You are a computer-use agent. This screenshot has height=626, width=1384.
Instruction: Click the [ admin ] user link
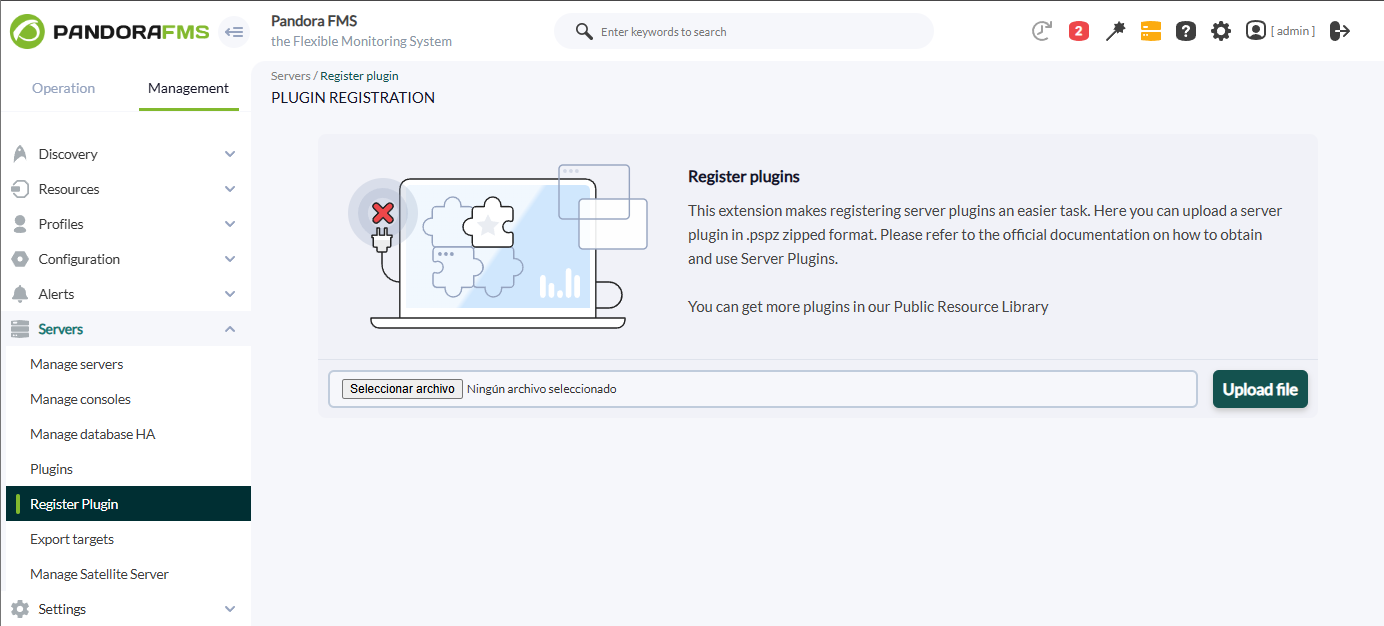1293,31
